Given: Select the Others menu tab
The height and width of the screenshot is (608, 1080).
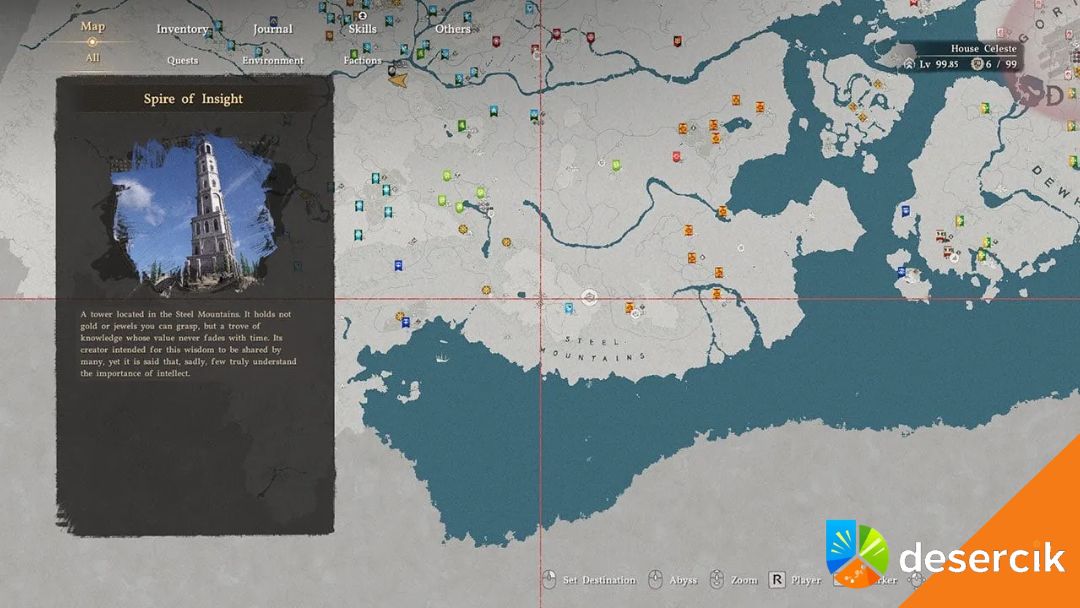Looking at the screenshot, I should pos(452,29).
